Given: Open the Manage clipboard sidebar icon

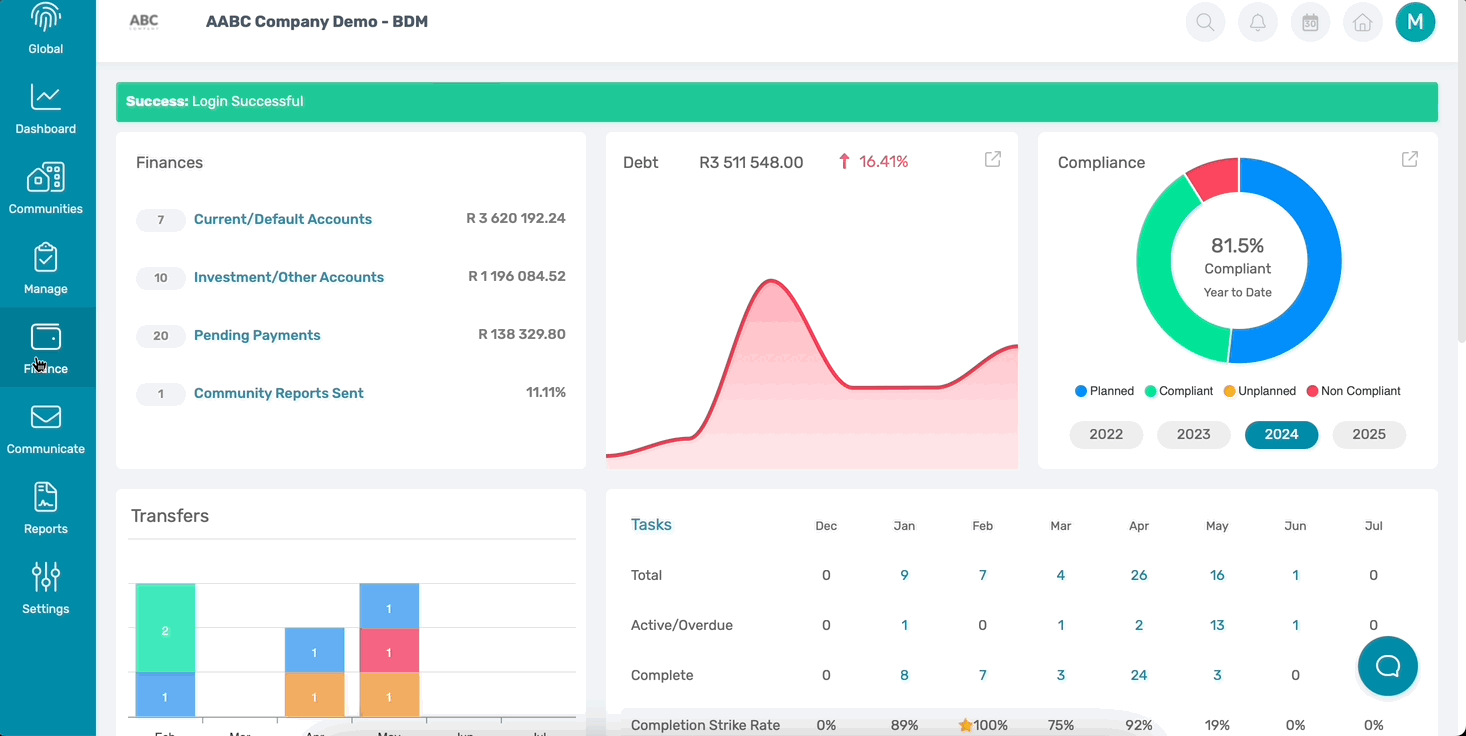Looking at the screenshot, I should 46,257.
